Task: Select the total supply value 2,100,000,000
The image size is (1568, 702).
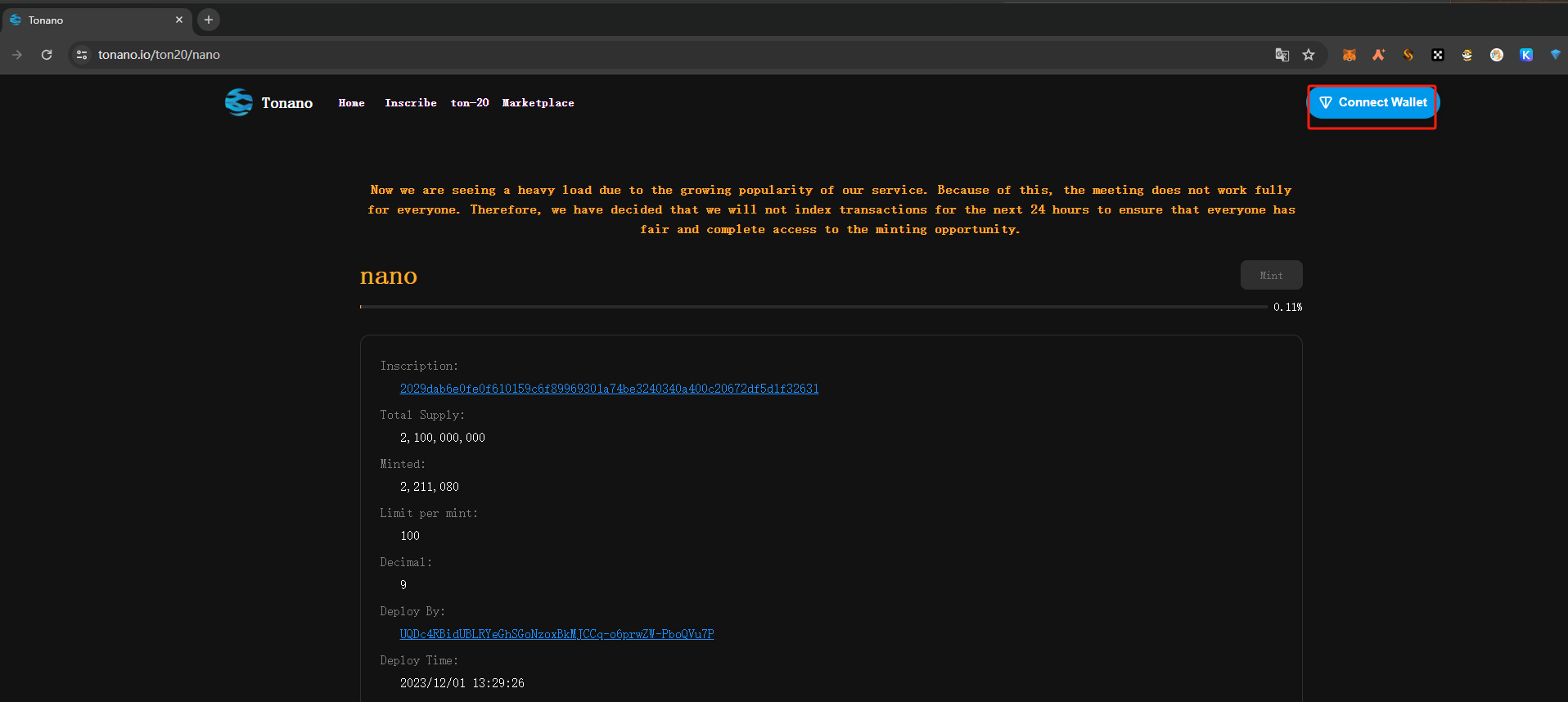Action: point(443,438)
